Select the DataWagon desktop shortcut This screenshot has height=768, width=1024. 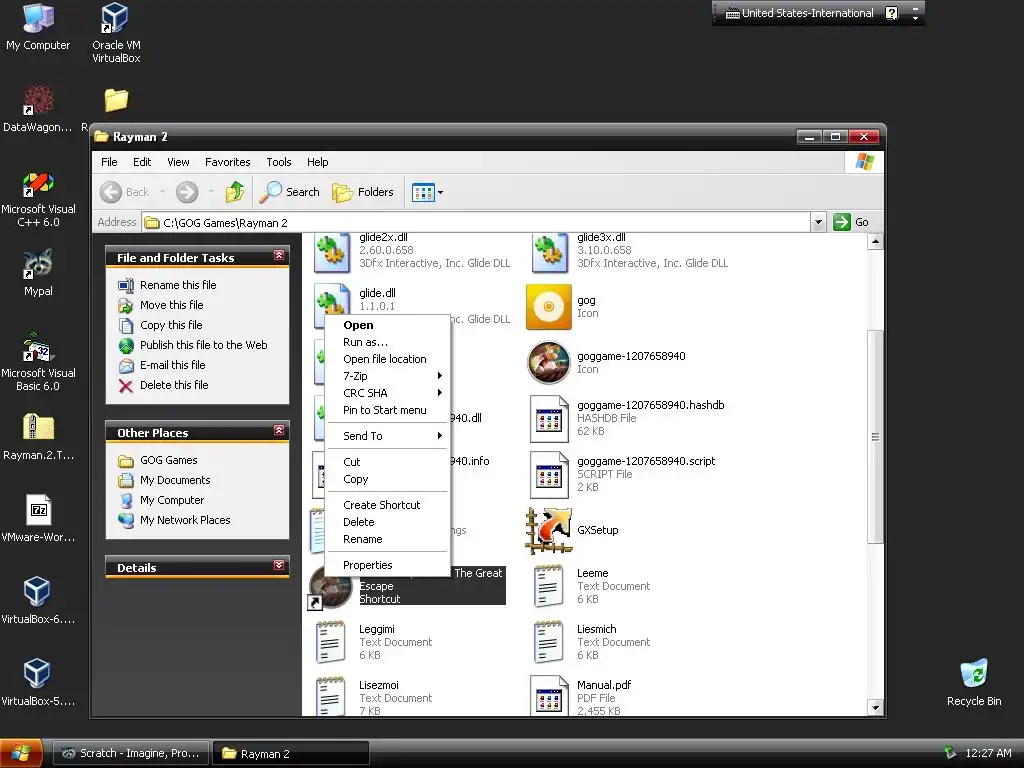38,109
